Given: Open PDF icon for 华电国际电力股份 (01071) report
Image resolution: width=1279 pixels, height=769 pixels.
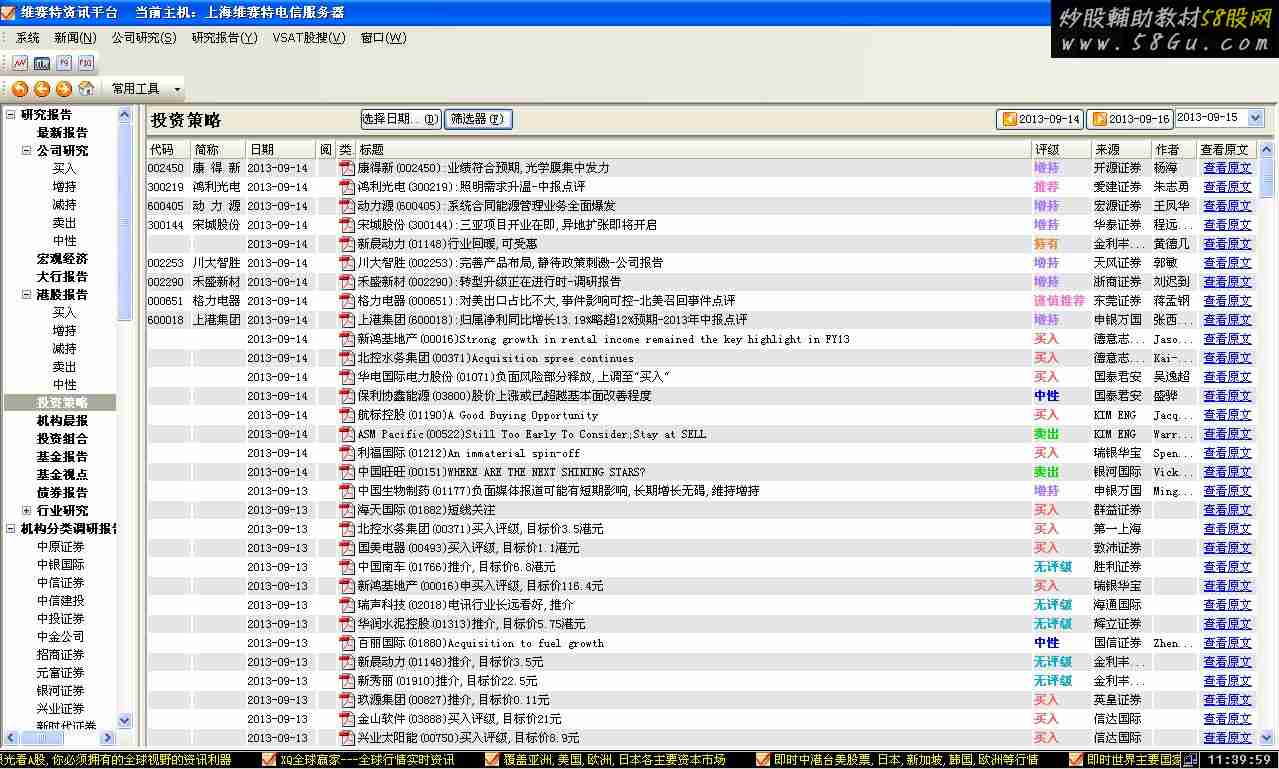Looking at the screenshot, I should [348, 377].
